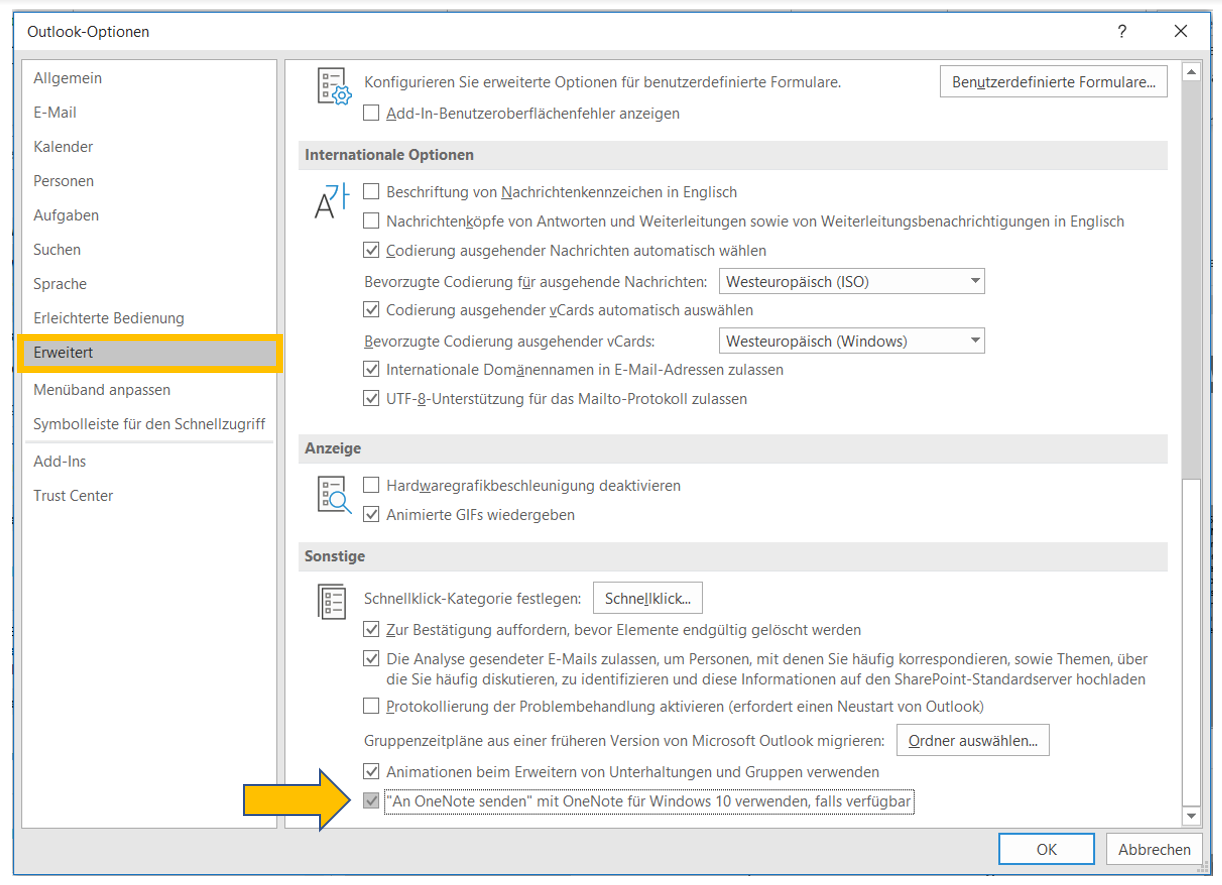Click the Sonstige list icon
Screen dimensions: 1222x885
click(331, 602)
